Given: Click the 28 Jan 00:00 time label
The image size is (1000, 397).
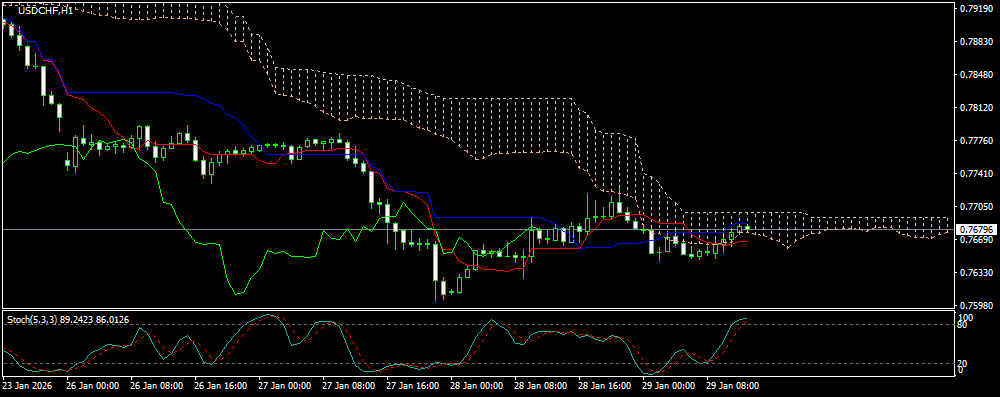Looking at the screenshot, I should pyautogui.click(x=478, y=386).
